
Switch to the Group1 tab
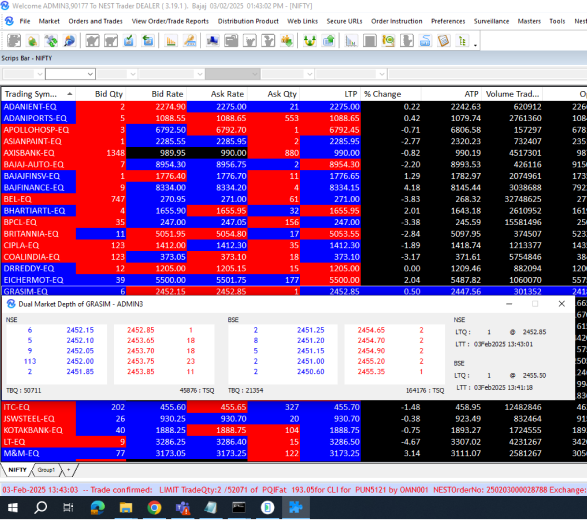click(x=46, y=470)
